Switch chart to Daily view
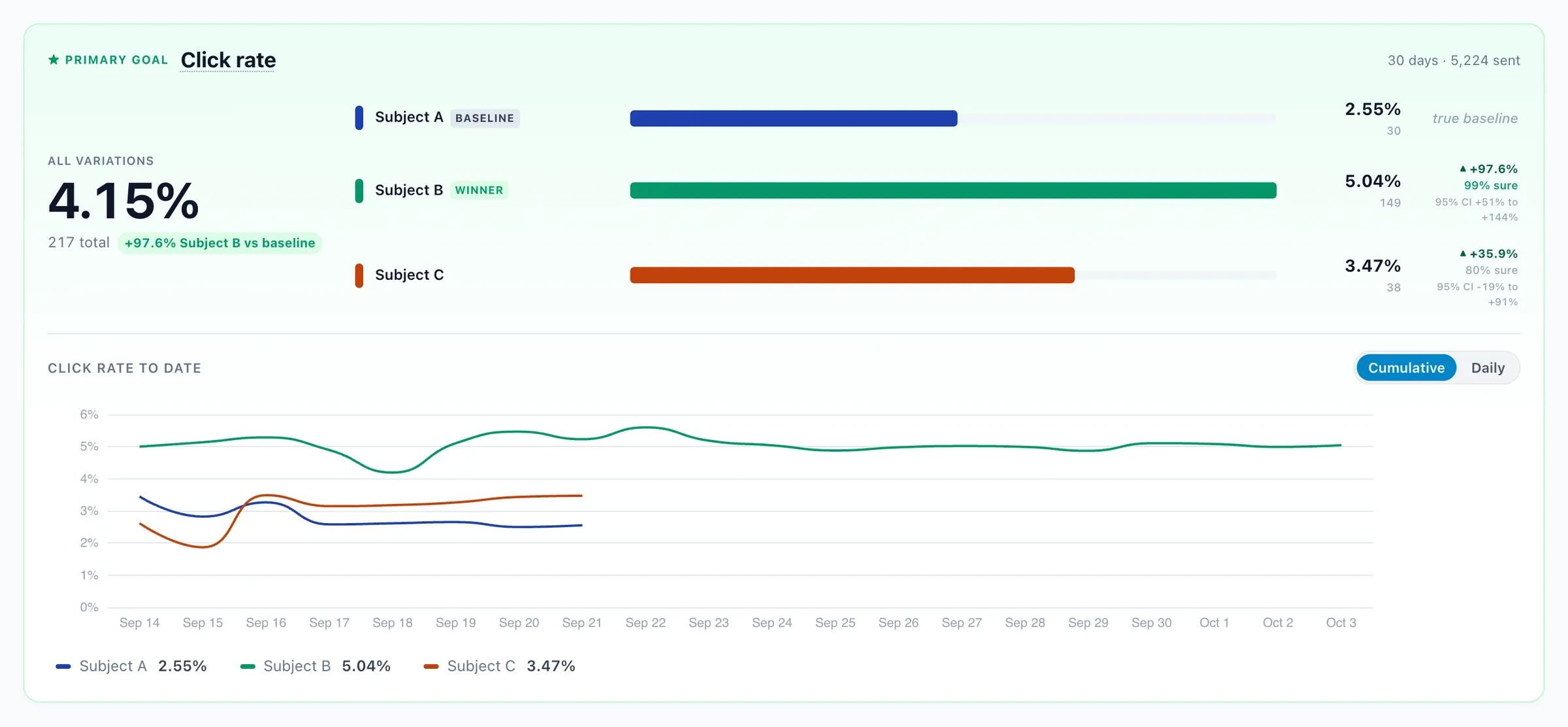The image size is (1568, 727). [1488, 368]
